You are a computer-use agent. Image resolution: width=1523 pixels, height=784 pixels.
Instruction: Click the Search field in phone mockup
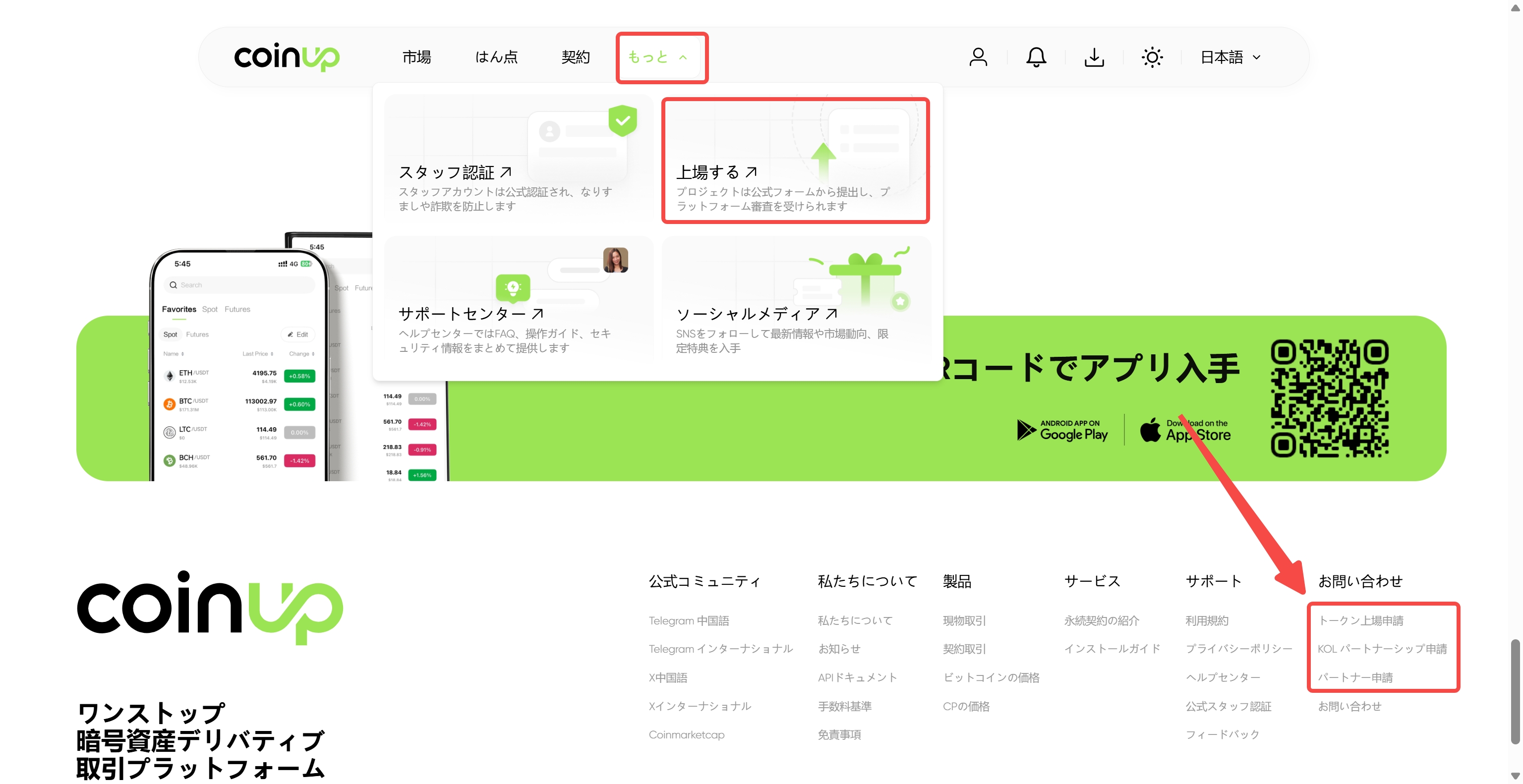click(239, 285)
